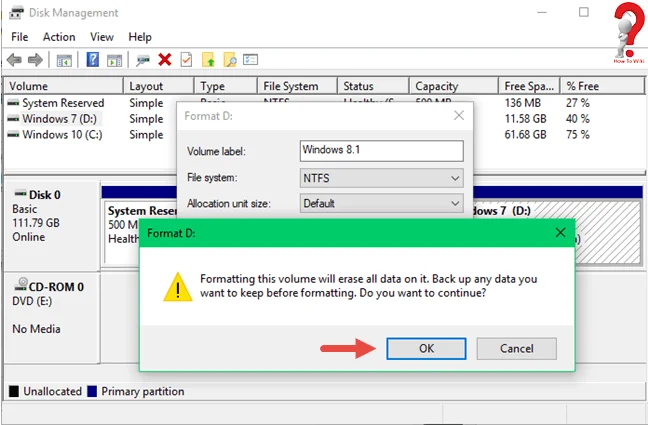Screen dimensions: 648x425
Task: Click the yellow warning triangle icon
Action: 178,287
